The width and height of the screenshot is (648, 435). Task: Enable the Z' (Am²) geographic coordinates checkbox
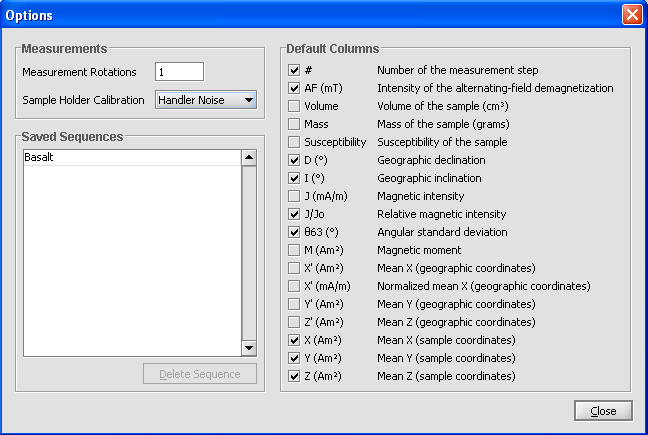(294, 322)
